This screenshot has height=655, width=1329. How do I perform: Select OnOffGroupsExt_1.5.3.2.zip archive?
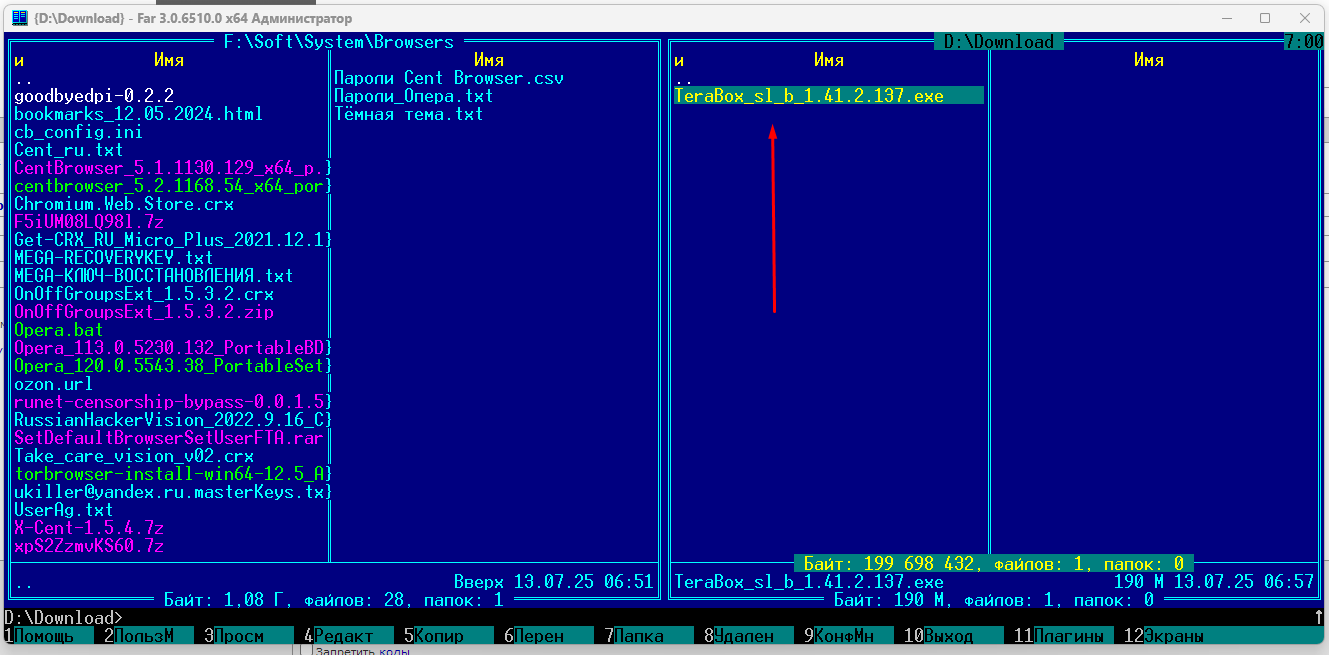(144, 312)
